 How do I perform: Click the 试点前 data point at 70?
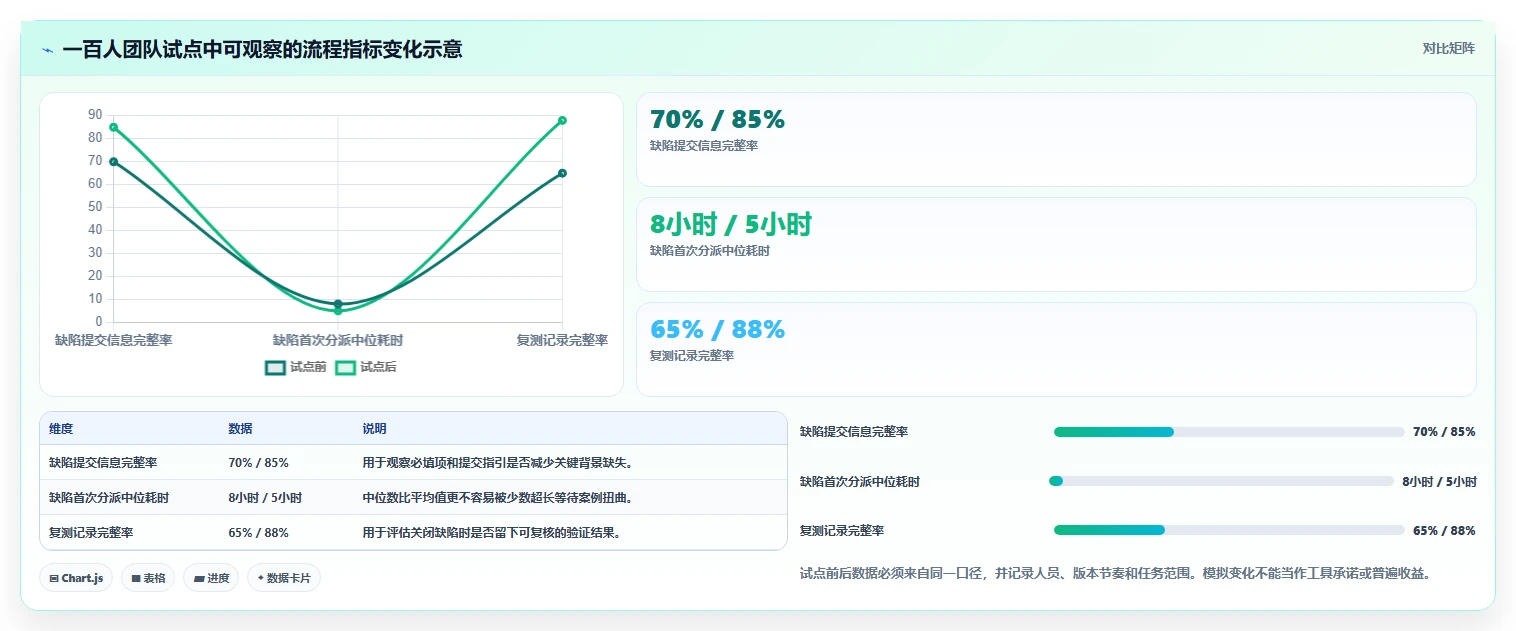click(114, 161)
